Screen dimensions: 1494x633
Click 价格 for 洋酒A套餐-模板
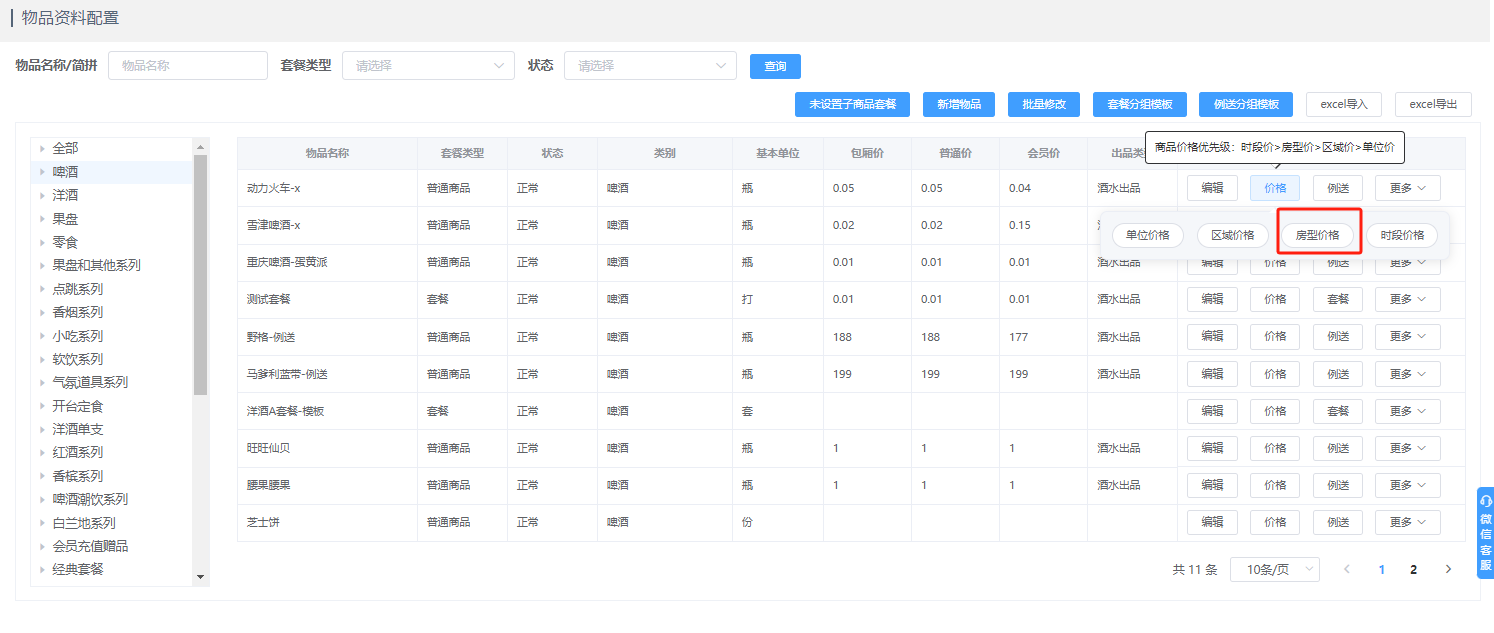[1275, 411]
